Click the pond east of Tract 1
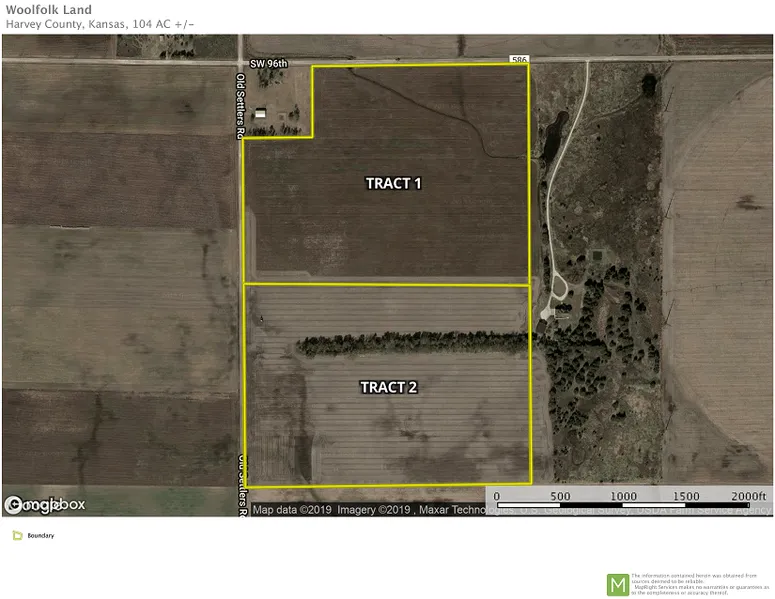Image resolution: width=775 pixels, height=599 pixels. 552,137
